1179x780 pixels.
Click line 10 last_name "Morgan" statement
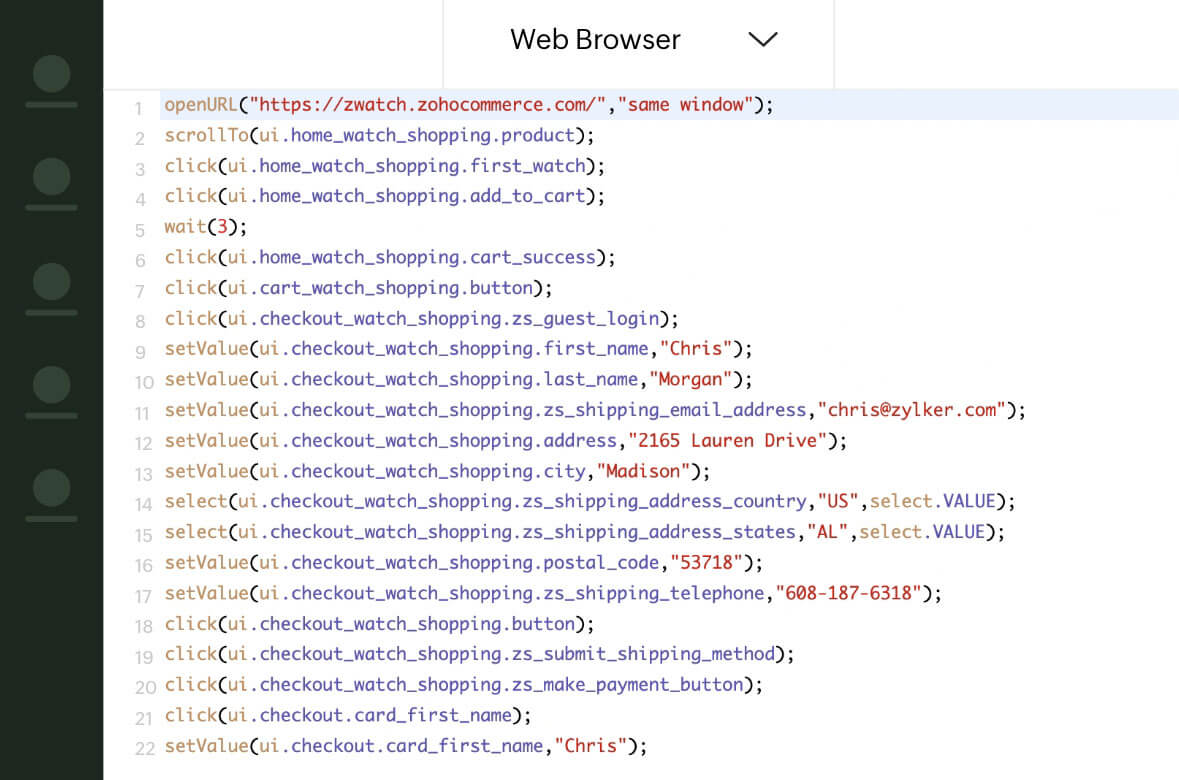coord(458,379)
